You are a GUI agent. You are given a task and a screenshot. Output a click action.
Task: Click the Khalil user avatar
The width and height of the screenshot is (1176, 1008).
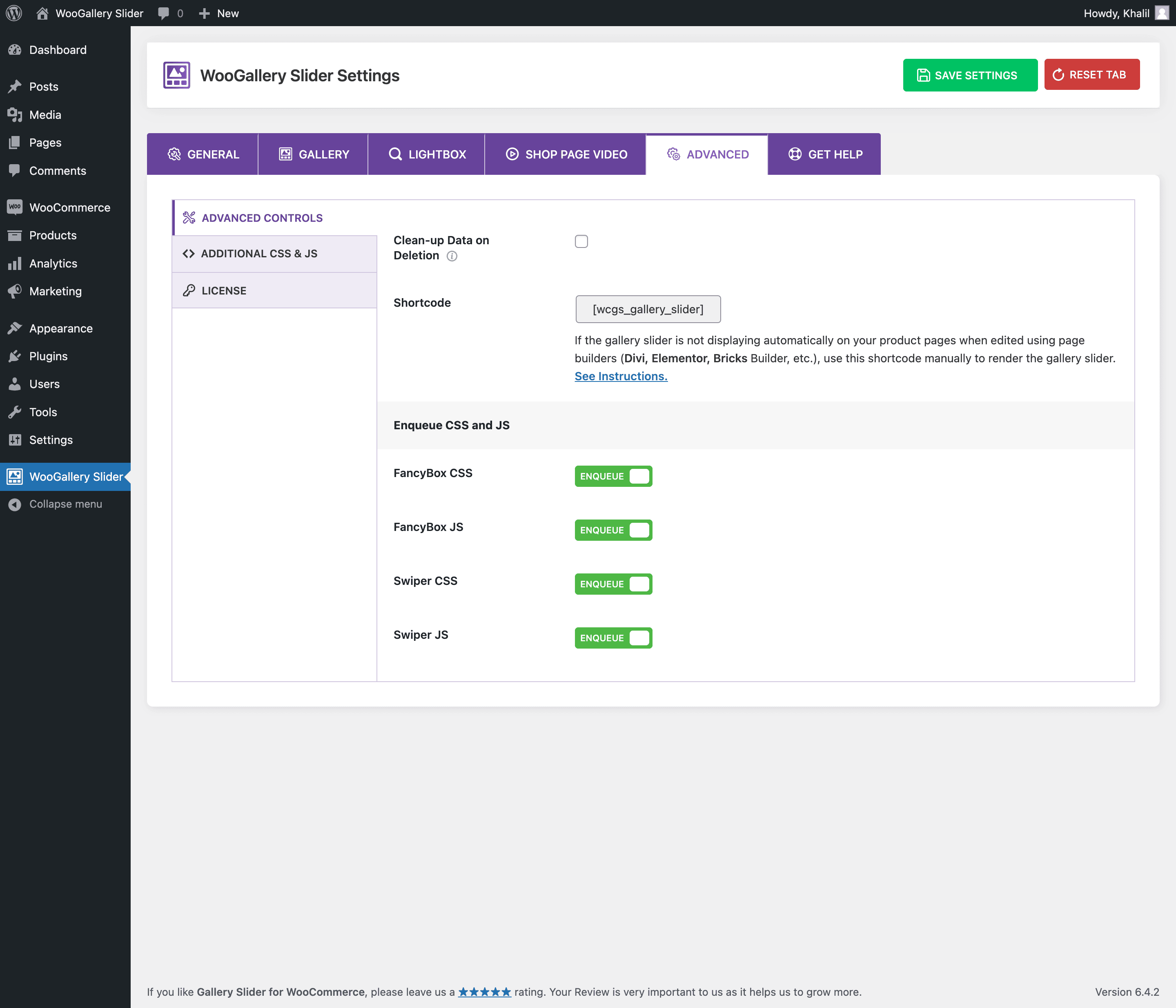click(1161, 13)
